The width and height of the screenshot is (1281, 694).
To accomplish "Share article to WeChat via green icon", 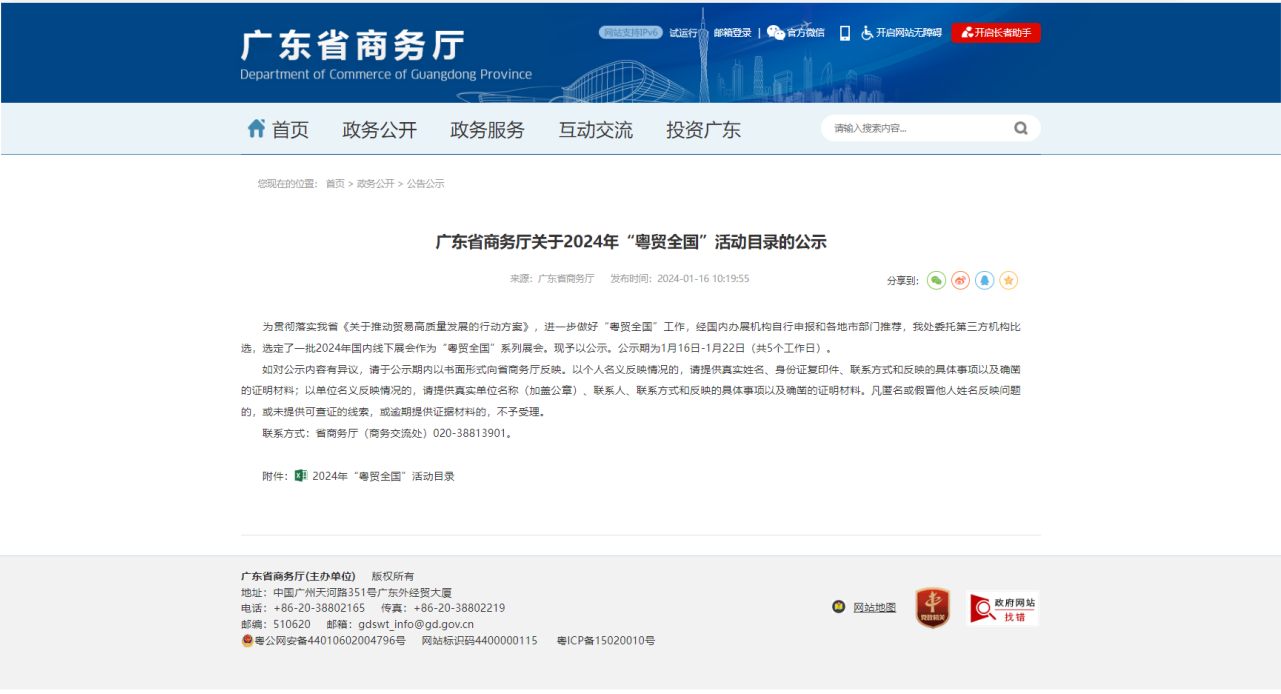I will 936,281.
